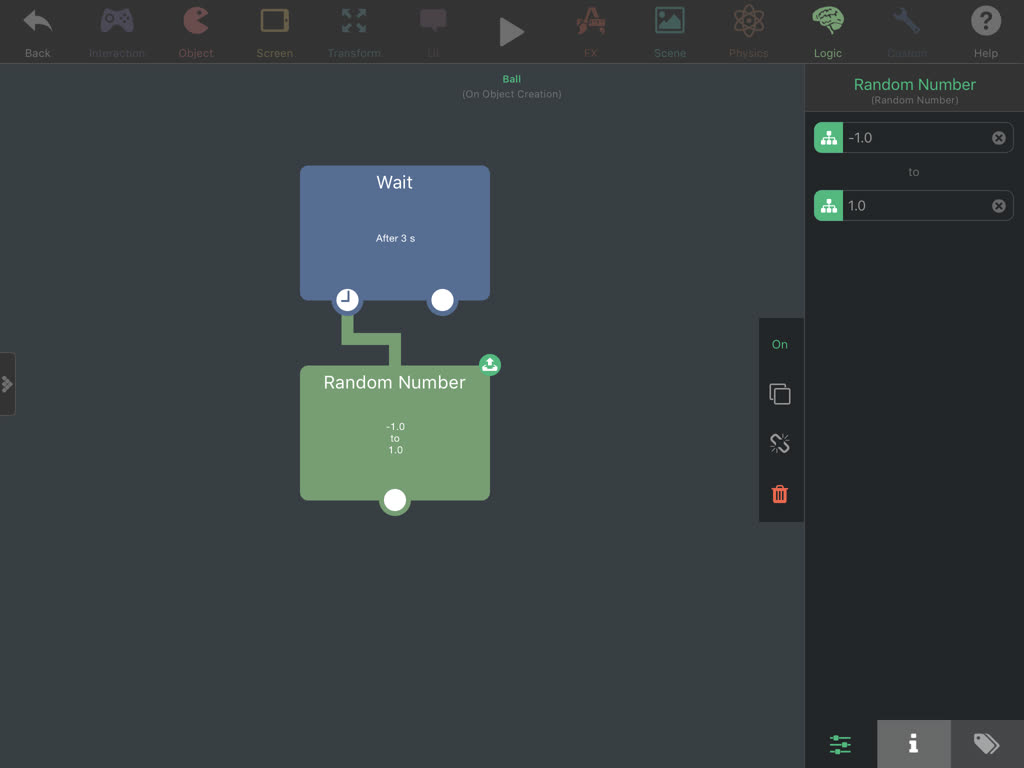1024x768 pixels.
Task: Go back with the Back arrow
Action: click(37, 31)
